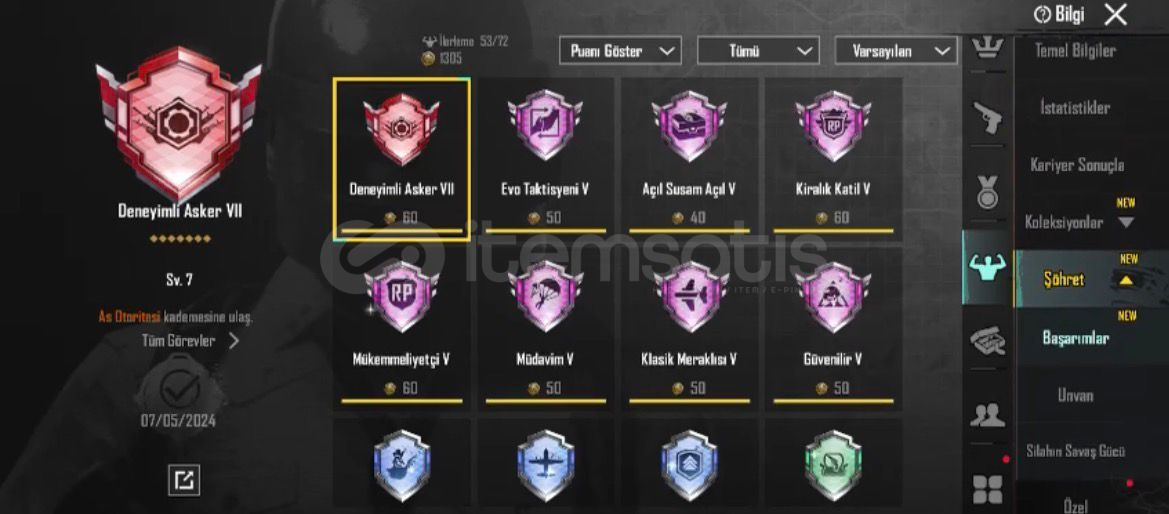Open the Varsayılan sort dropdown
Screen dimensions: 1169x514
click(896, 51)
